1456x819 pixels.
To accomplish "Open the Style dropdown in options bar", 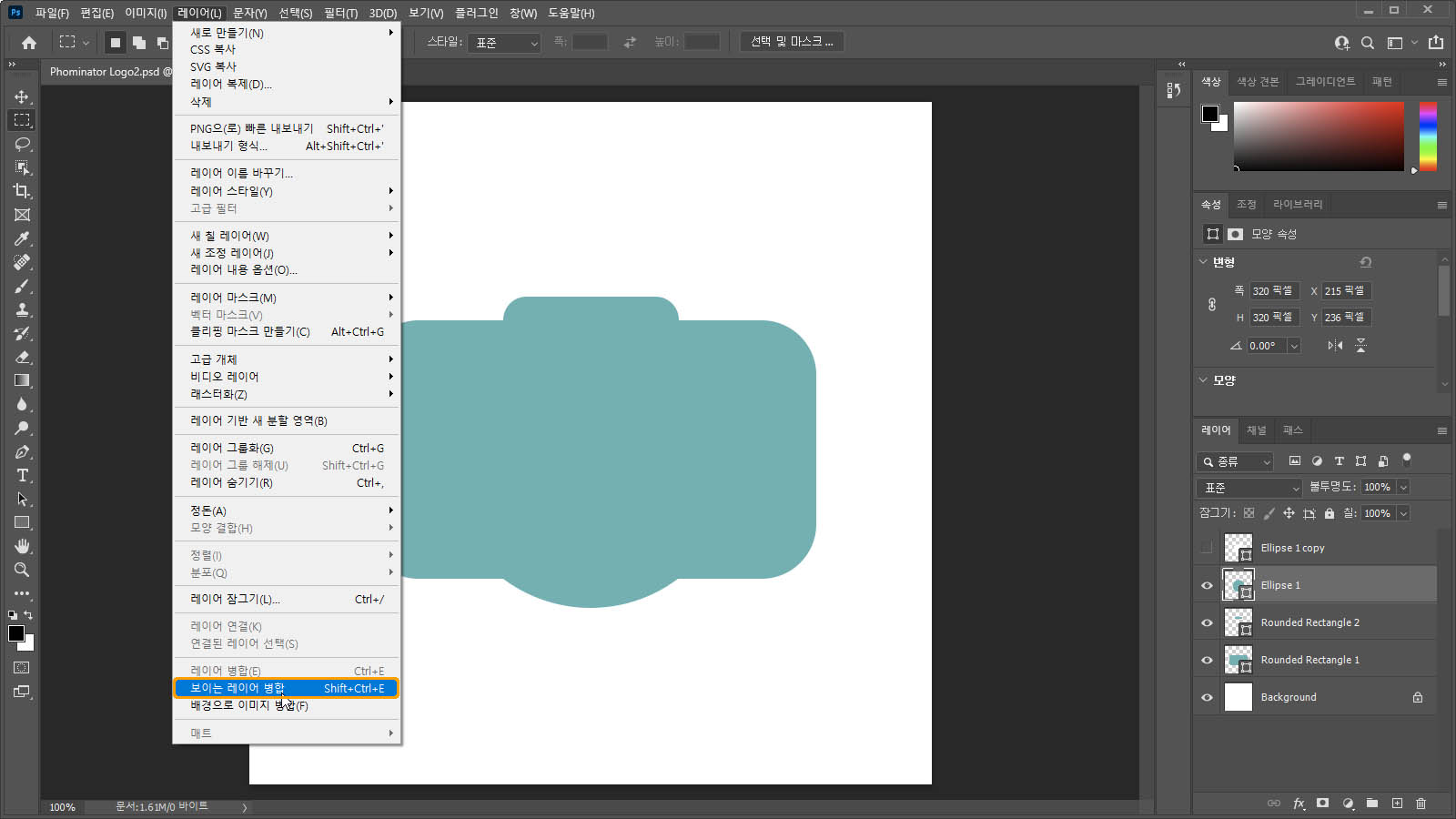I will [504, 43].
